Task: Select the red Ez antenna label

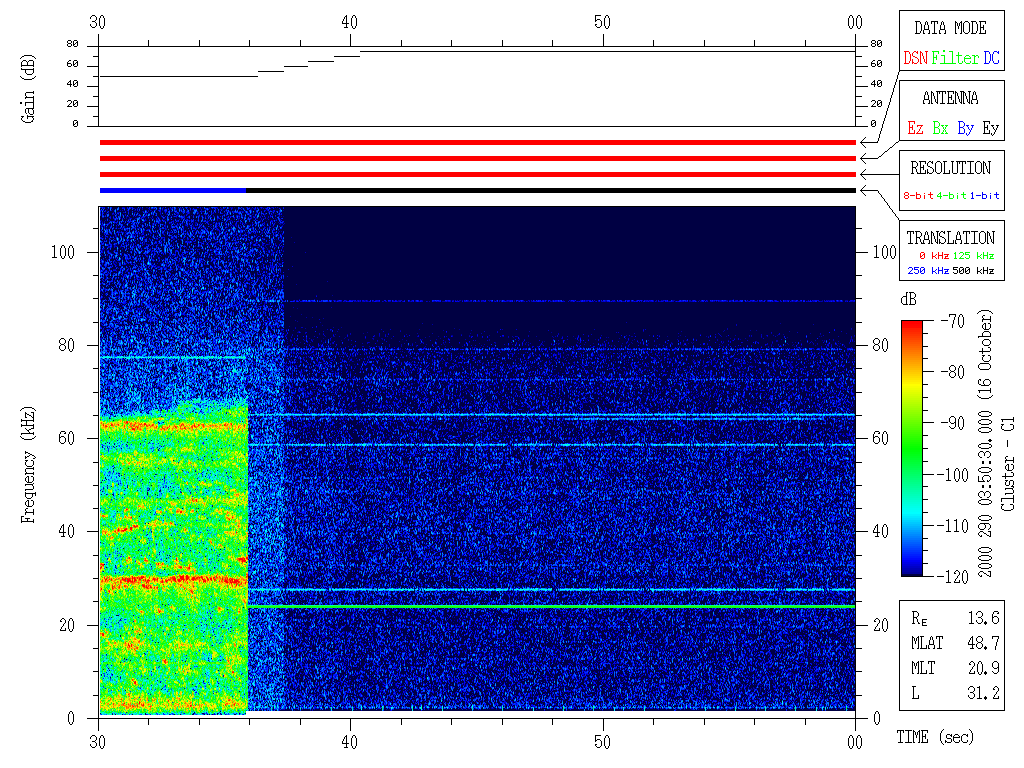Action: pyautogui.click(x=915, y=128)
